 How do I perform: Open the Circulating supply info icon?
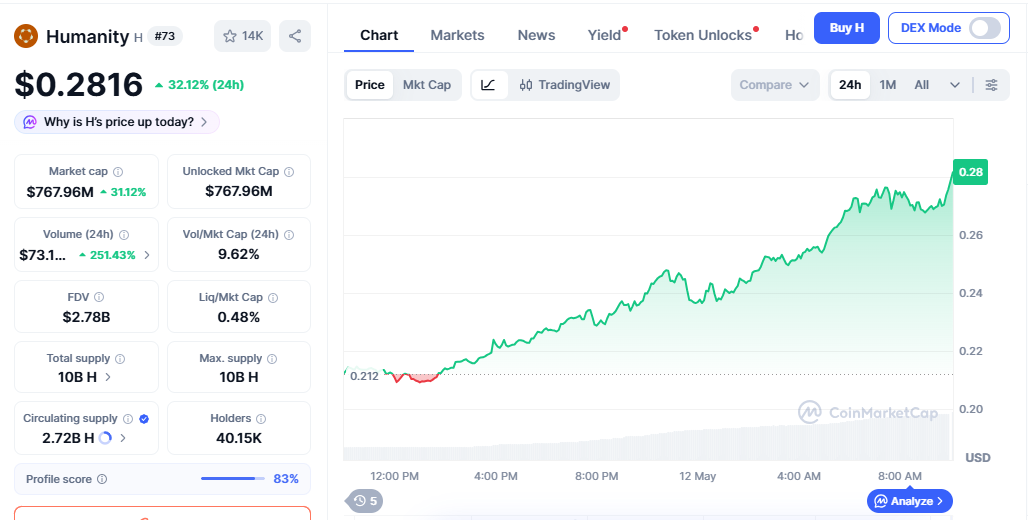click(x=128, y=418)
